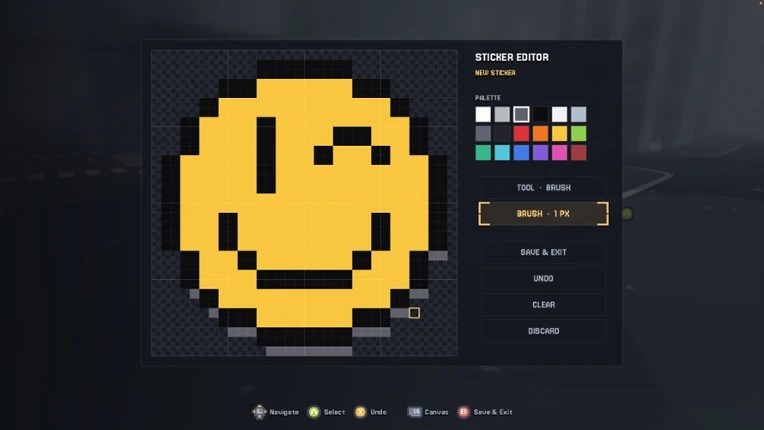The width and height of the screenshot is (764, 430).
Task: Choose the pink palette swatch
Action: click(559, 152)
